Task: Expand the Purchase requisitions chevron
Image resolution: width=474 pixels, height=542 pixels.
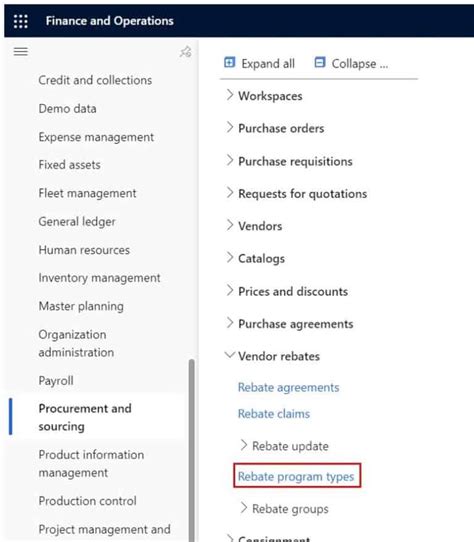Action: (230, 160)
